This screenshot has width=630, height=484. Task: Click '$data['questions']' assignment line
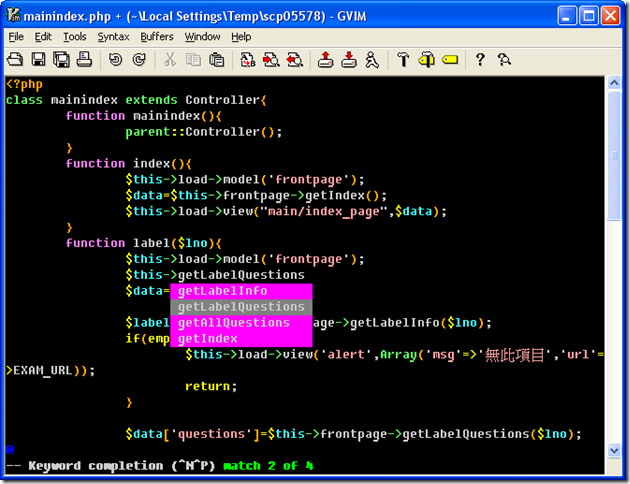pyautogui.click(x=354, y=434)
